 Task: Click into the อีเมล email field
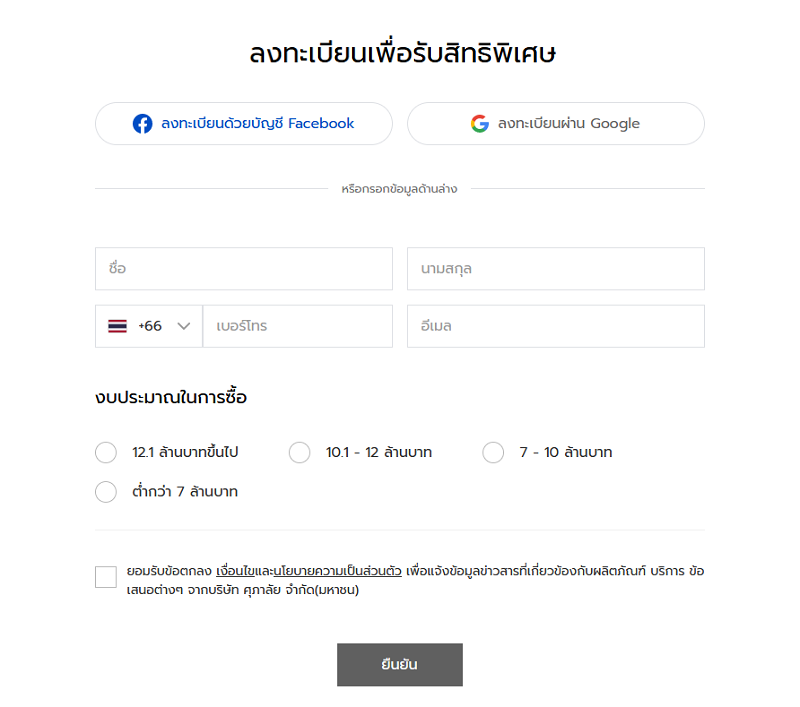click(x=556, y=326)
